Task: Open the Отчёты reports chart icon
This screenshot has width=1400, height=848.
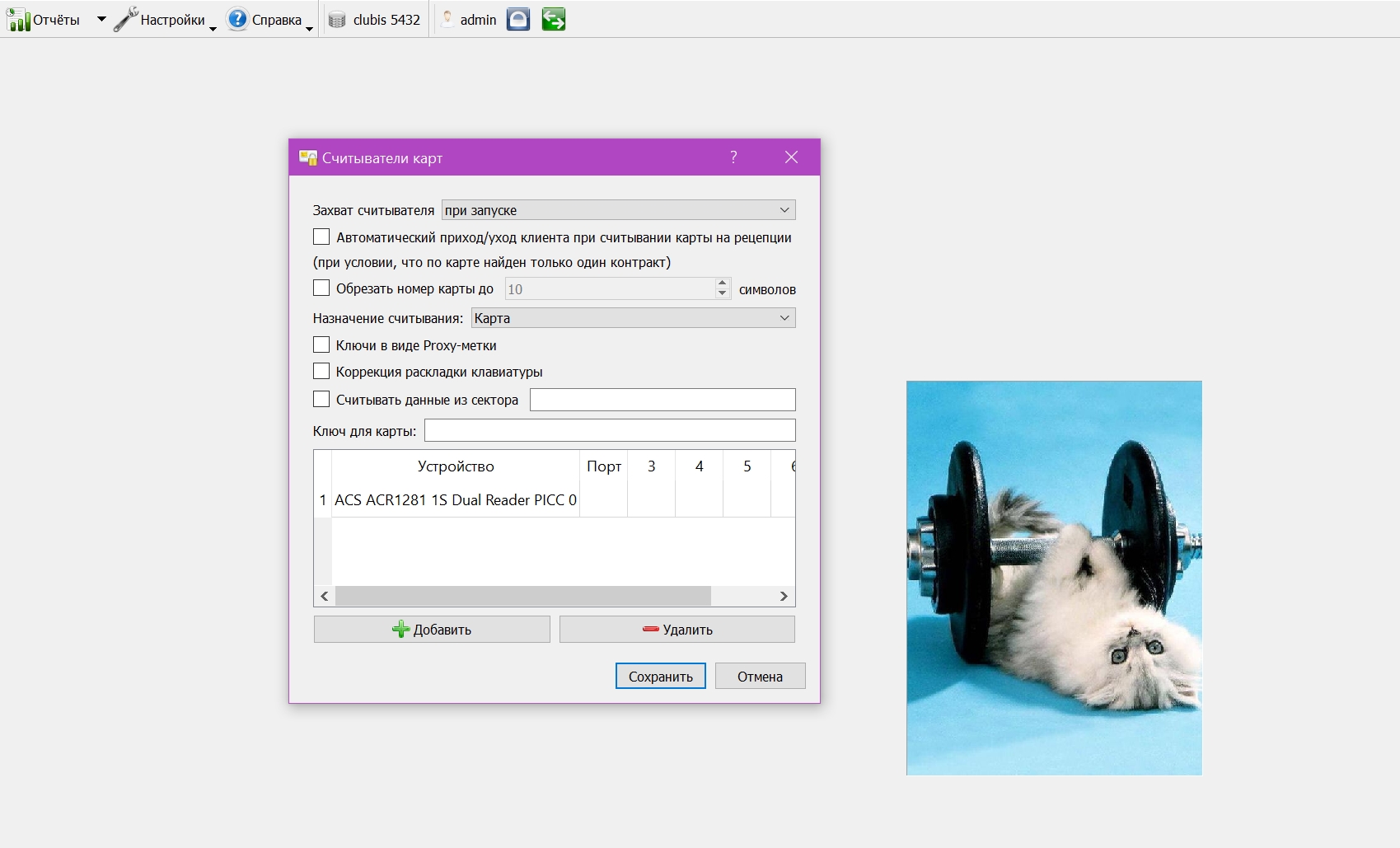Action: (18, 20)
